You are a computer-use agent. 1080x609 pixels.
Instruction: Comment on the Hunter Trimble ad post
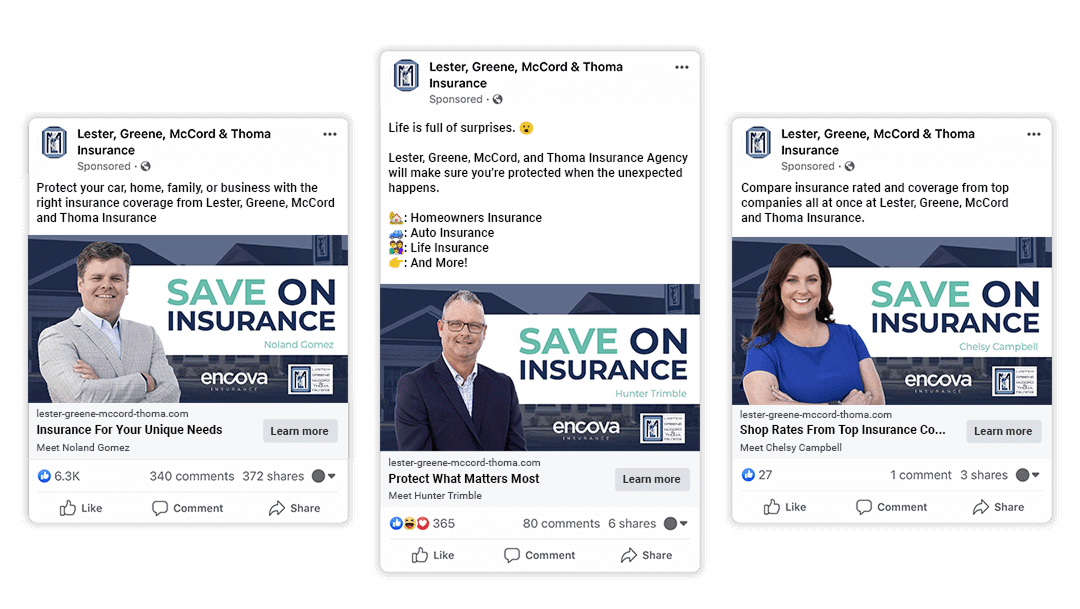539,555
